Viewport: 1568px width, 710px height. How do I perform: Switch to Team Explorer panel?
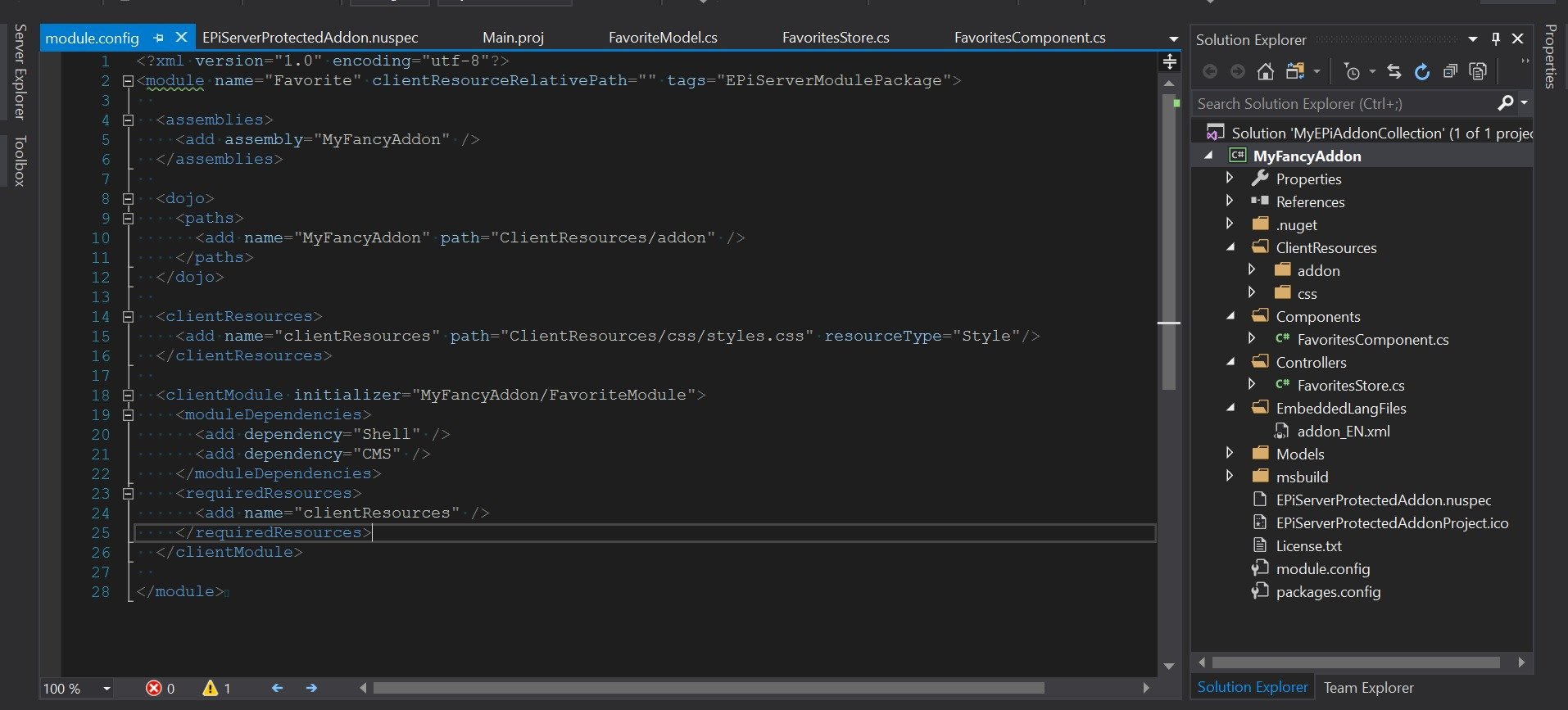[x=1368, y=688]
